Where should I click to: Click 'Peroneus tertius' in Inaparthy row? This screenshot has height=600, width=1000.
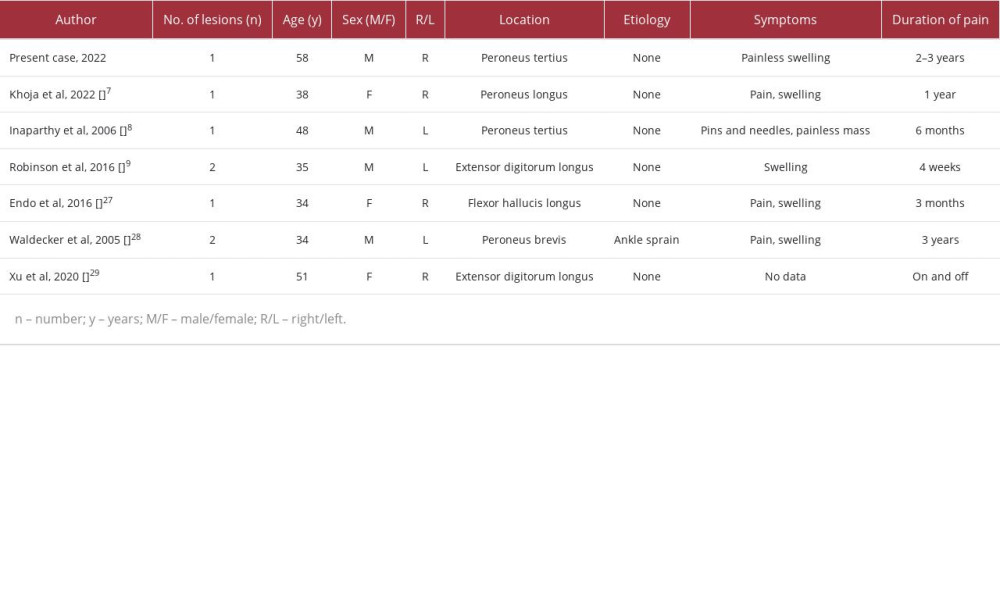pyautogui.click(x=524, y=131)
